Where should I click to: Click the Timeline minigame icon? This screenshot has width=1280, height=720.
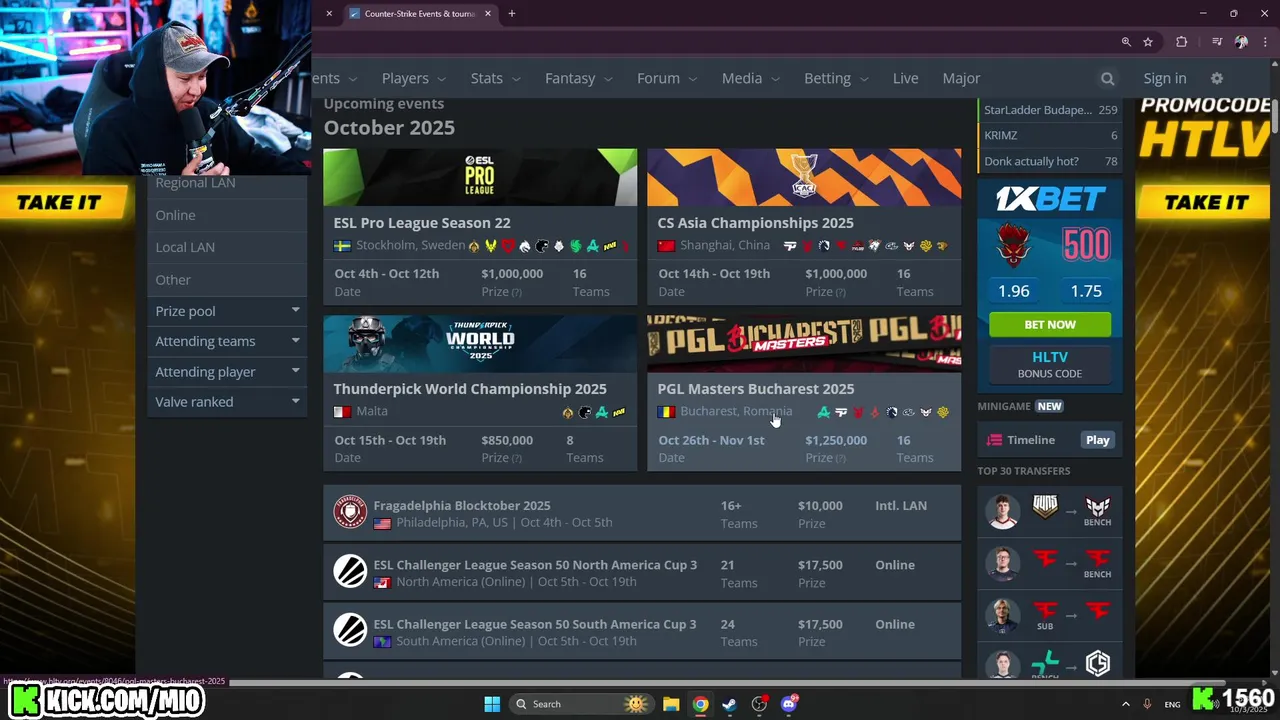pos(994,440)
